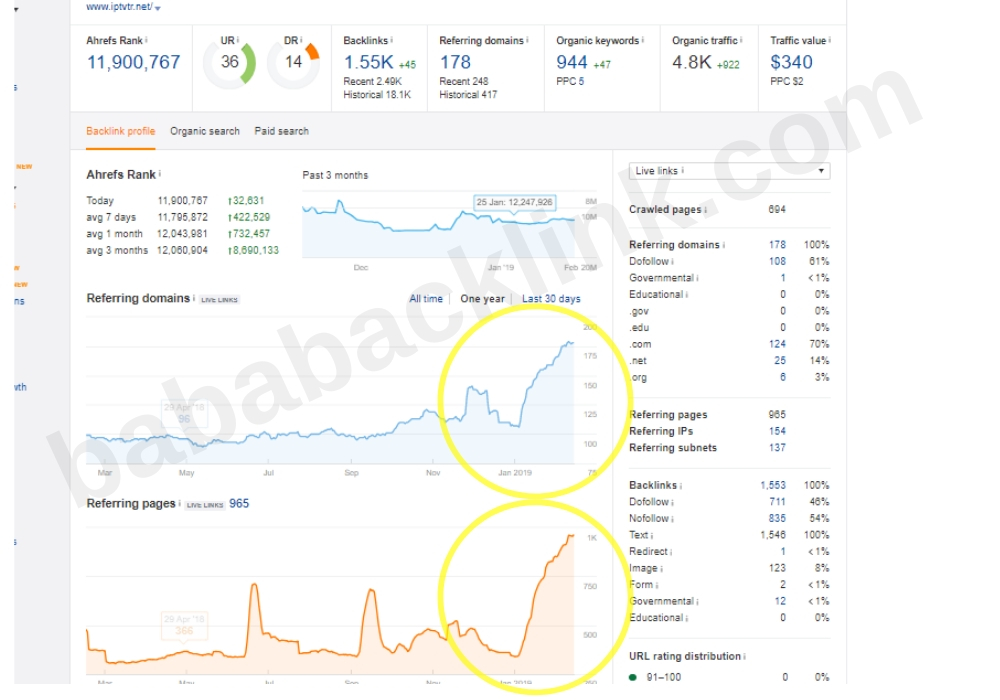Viewport: 1000px width, 700px height.
Task: Switch to the Paid search tab
Action: coord(281,131)
